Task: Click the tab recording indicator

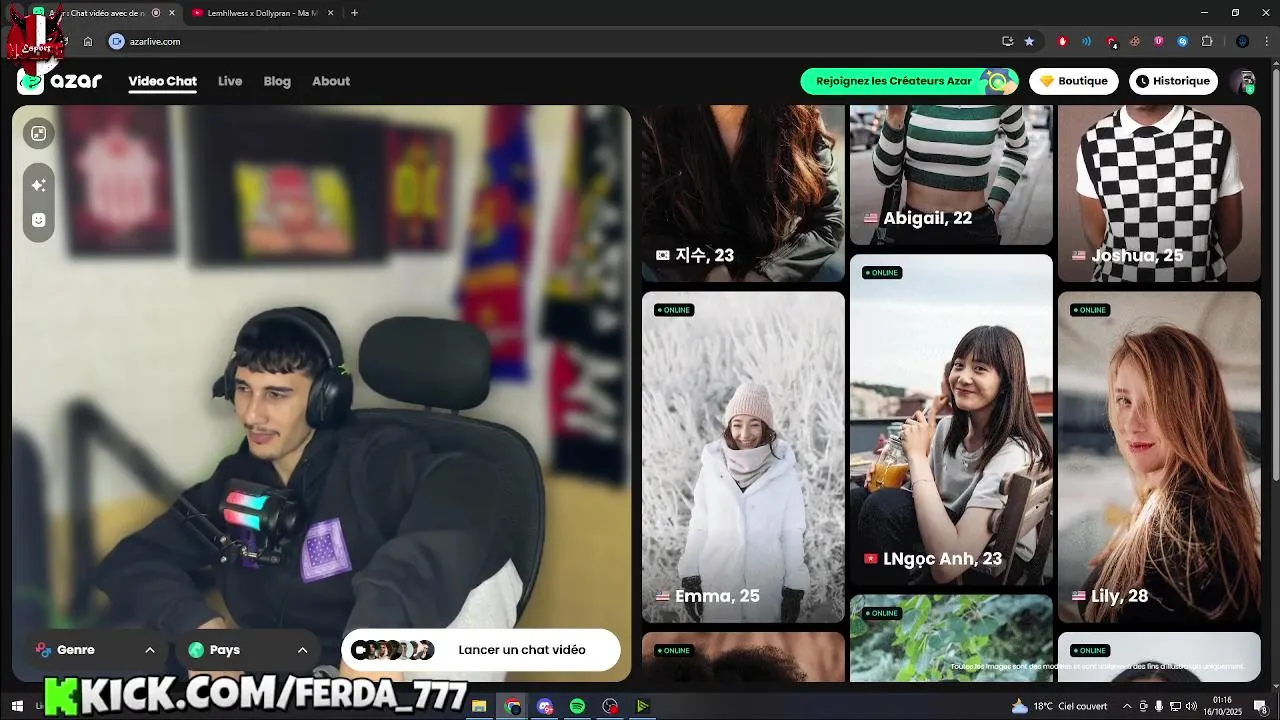Action: coord(156,13)
